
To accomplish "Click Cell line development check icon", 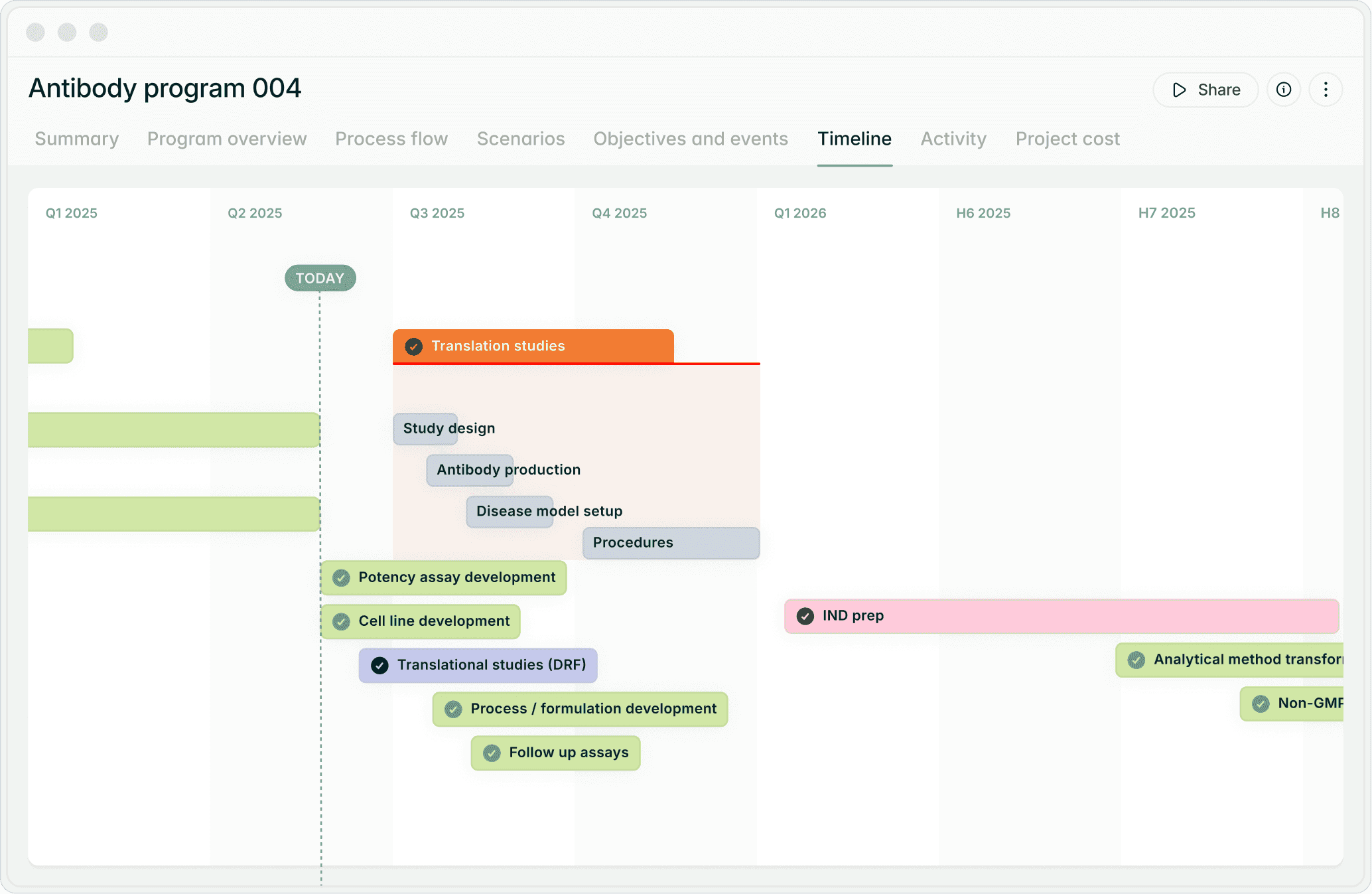I will coord(341,621).
